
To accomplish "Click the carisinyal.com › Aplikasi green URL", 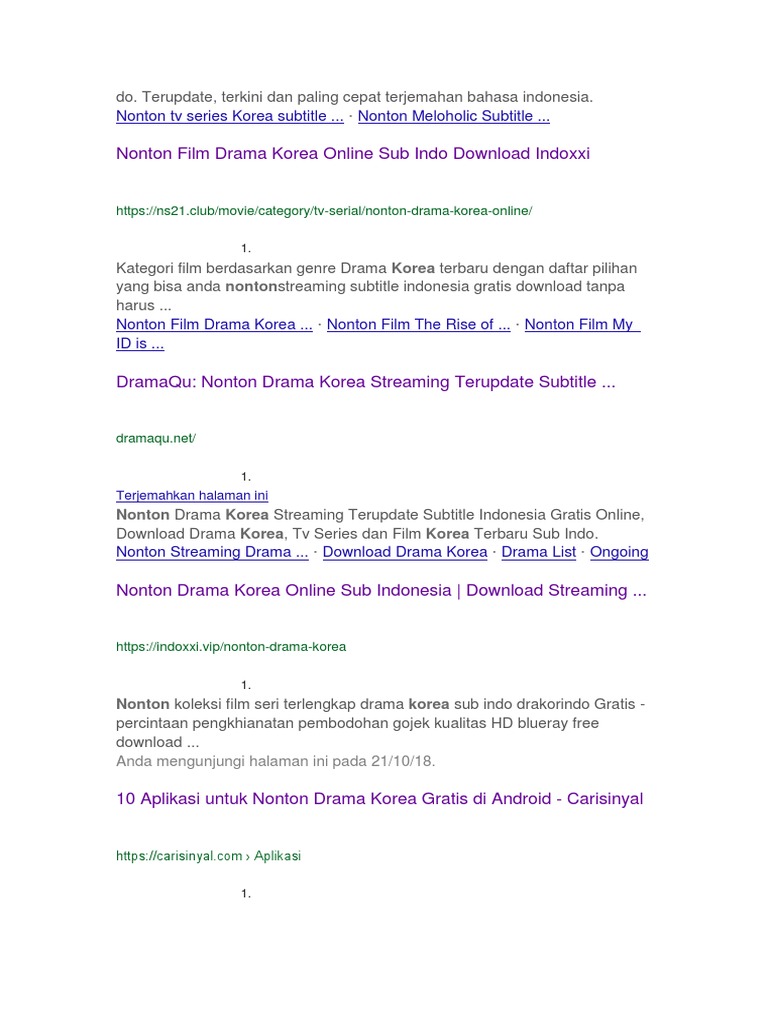I will [x=208, y=856].
